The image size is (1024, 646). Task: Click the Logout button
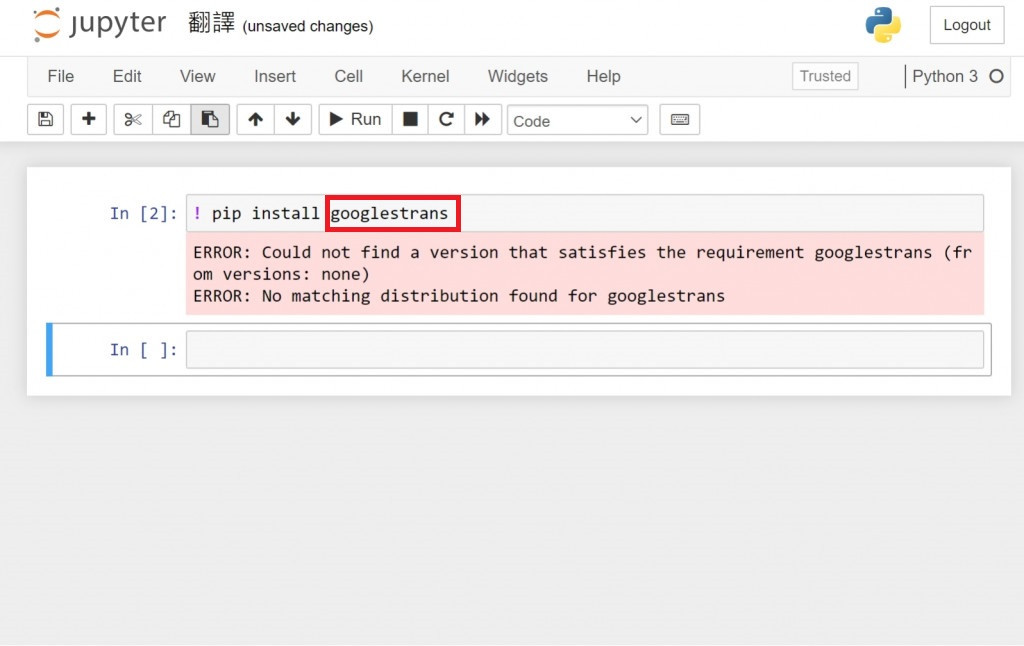967,25
